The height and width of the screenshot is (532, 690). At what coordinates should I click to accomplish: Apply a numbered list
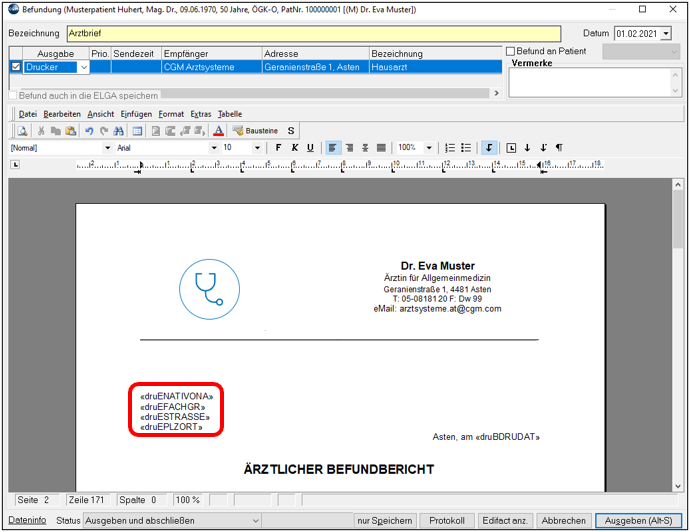[450, 148]
